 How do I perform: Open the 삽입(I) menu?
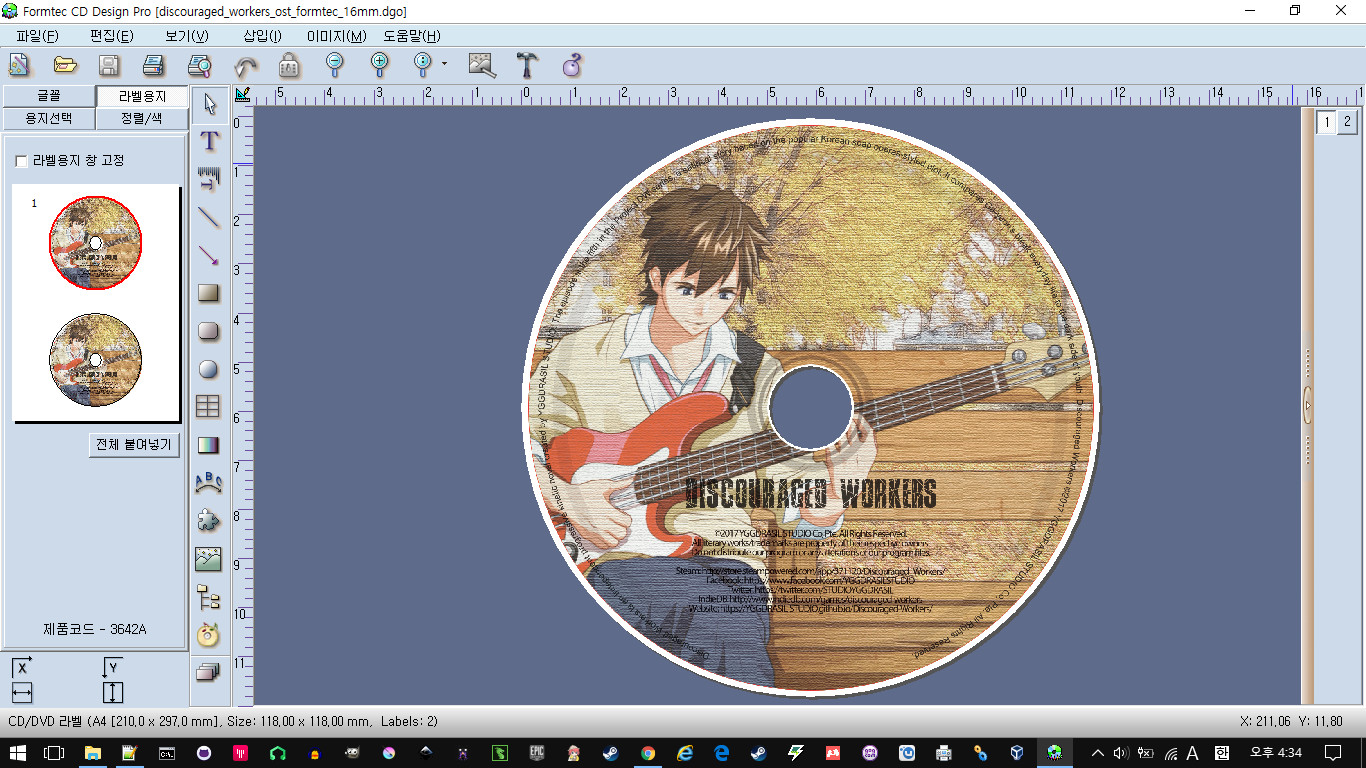tap(262, 36)
